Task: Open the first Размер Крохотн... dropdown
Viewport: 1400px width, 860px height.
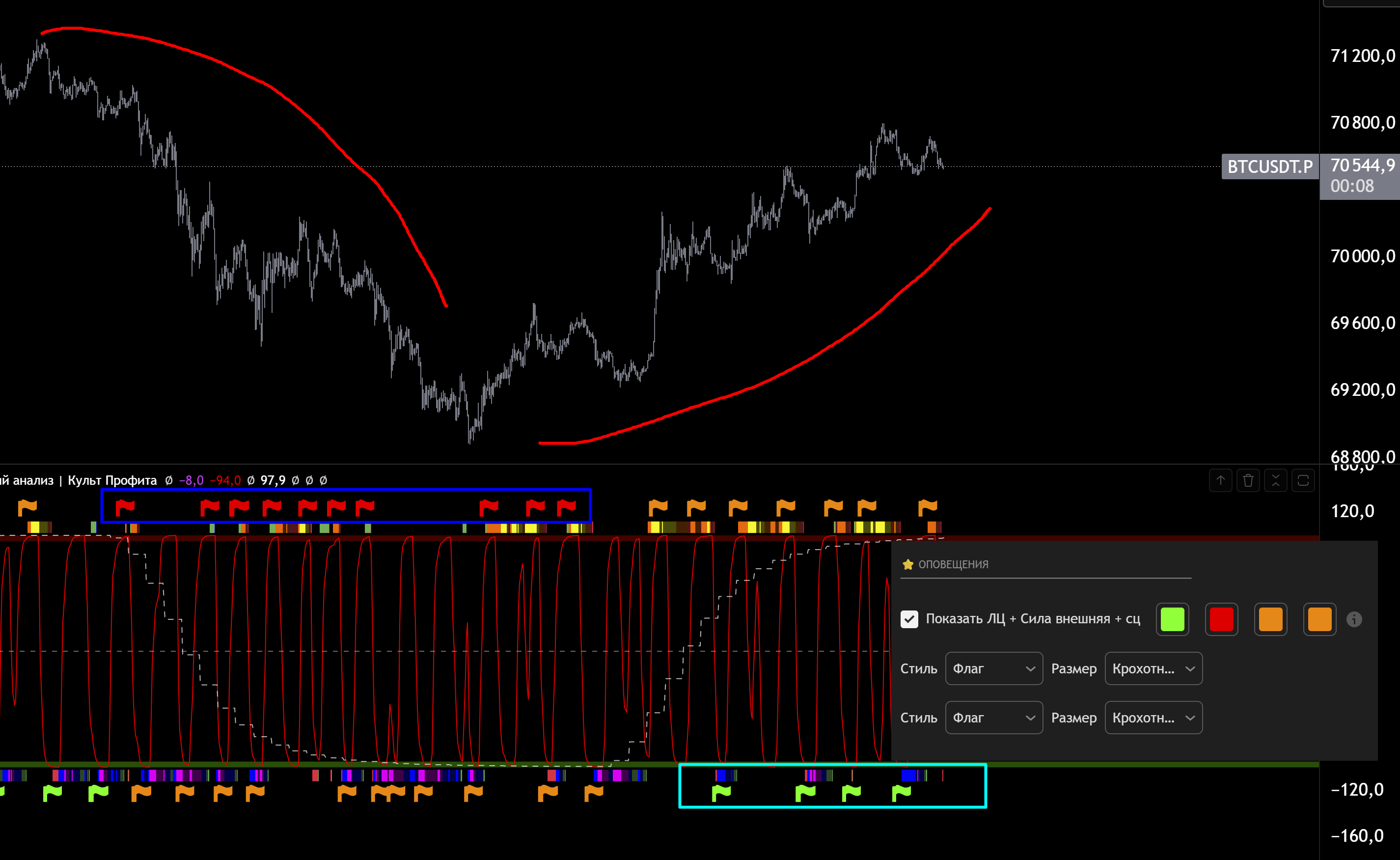Action: coord(1153,668)
